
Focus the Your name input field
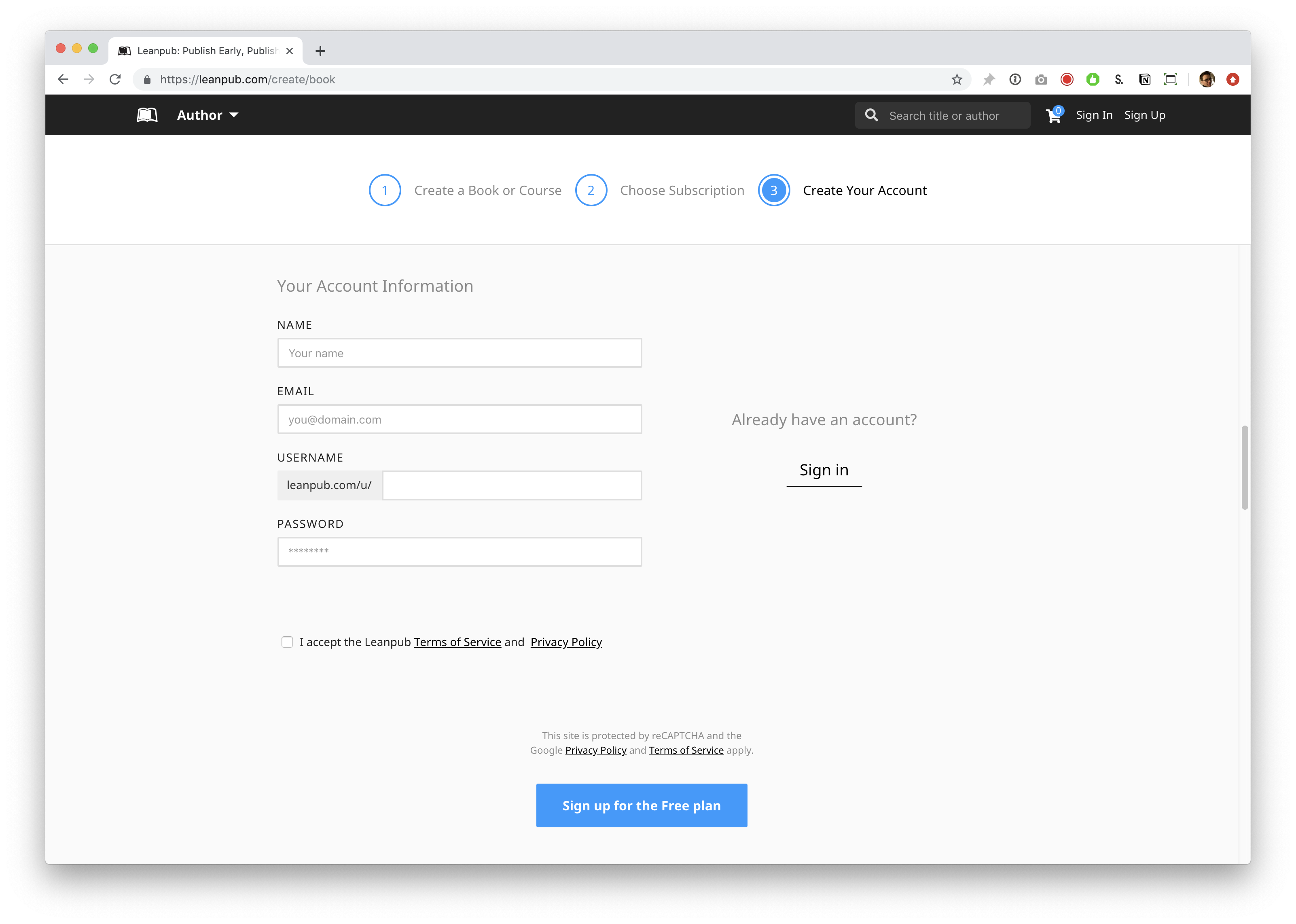[459, 353]
